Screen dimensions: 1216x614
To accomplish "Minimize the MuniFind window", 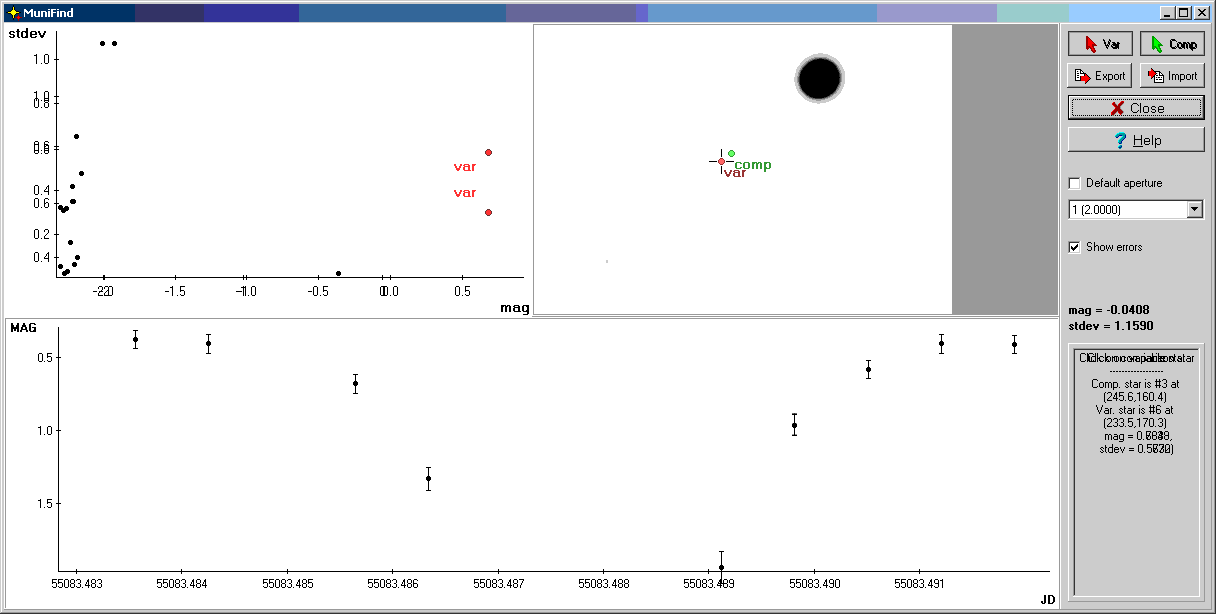I will [1167, 13].
